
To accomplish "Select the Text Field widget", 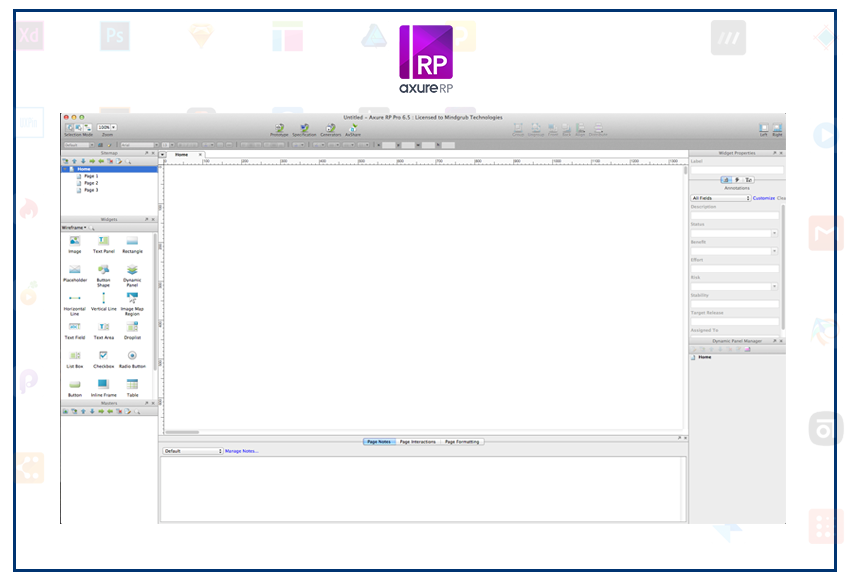I will [x=75, y=330].
